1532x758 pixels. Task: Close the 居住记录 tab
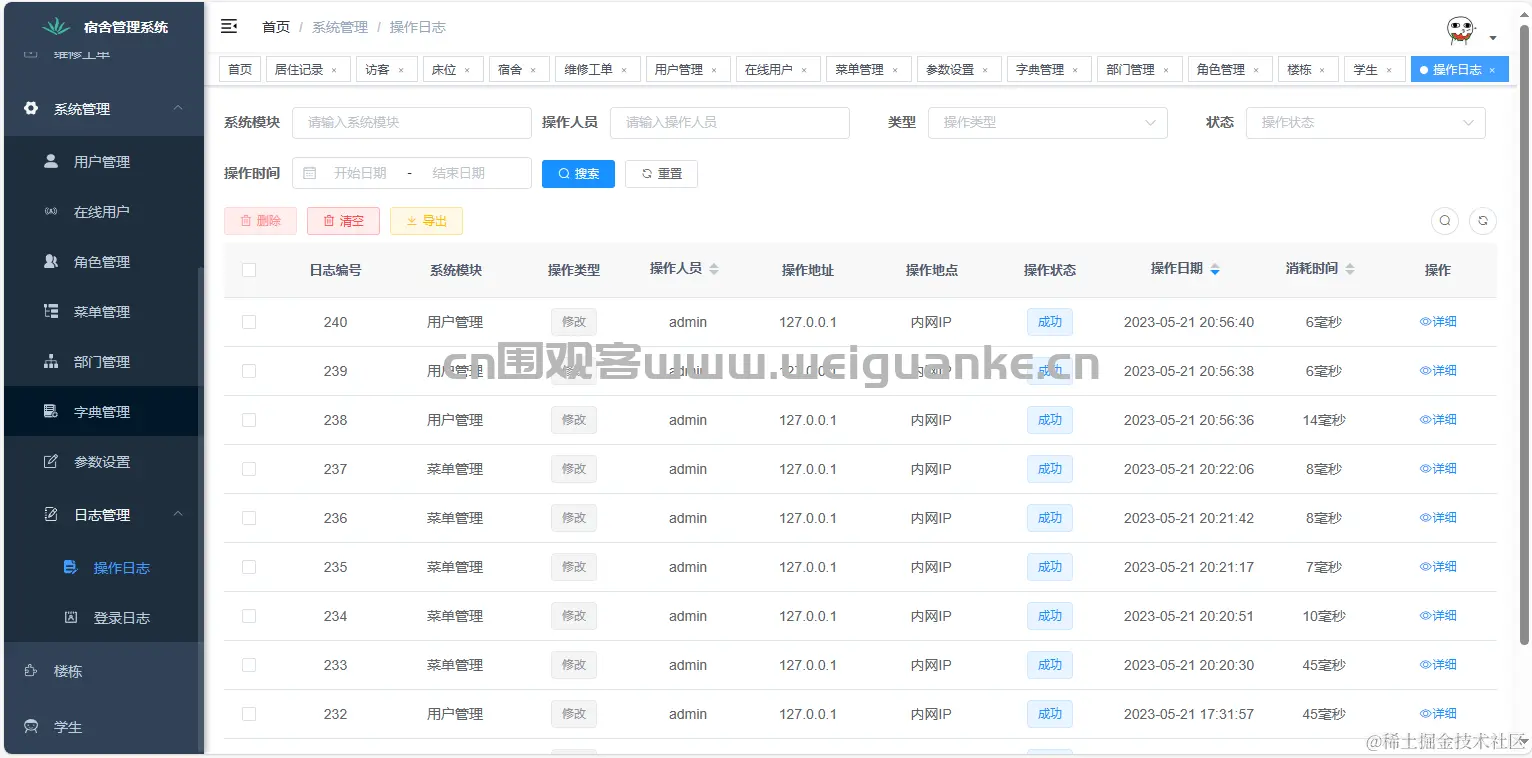click(x=334, y=70)
